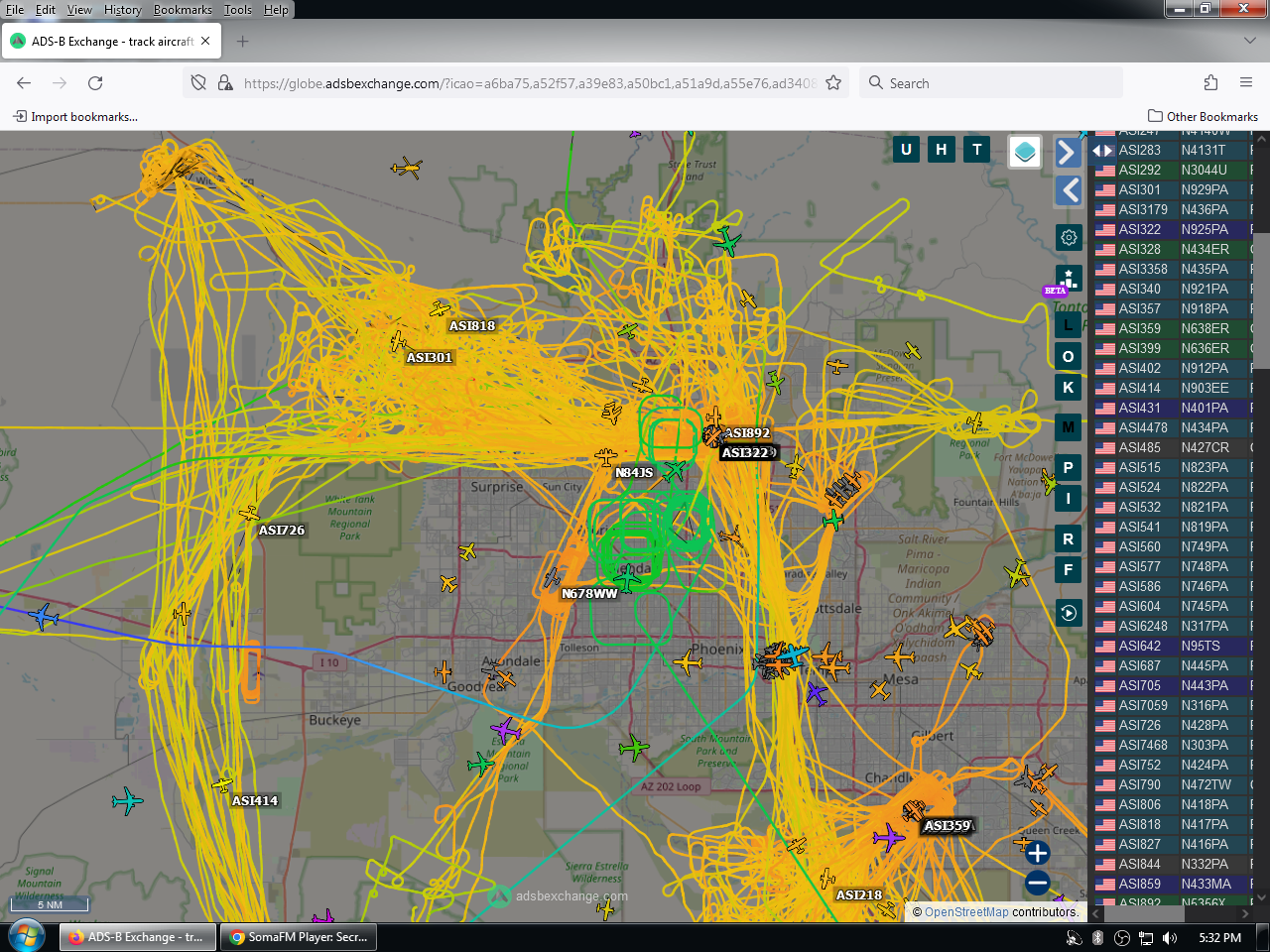The image size is (1270, 952).
Task: Open Firefox tracking protection shield icon
Action: pos(198,83)
